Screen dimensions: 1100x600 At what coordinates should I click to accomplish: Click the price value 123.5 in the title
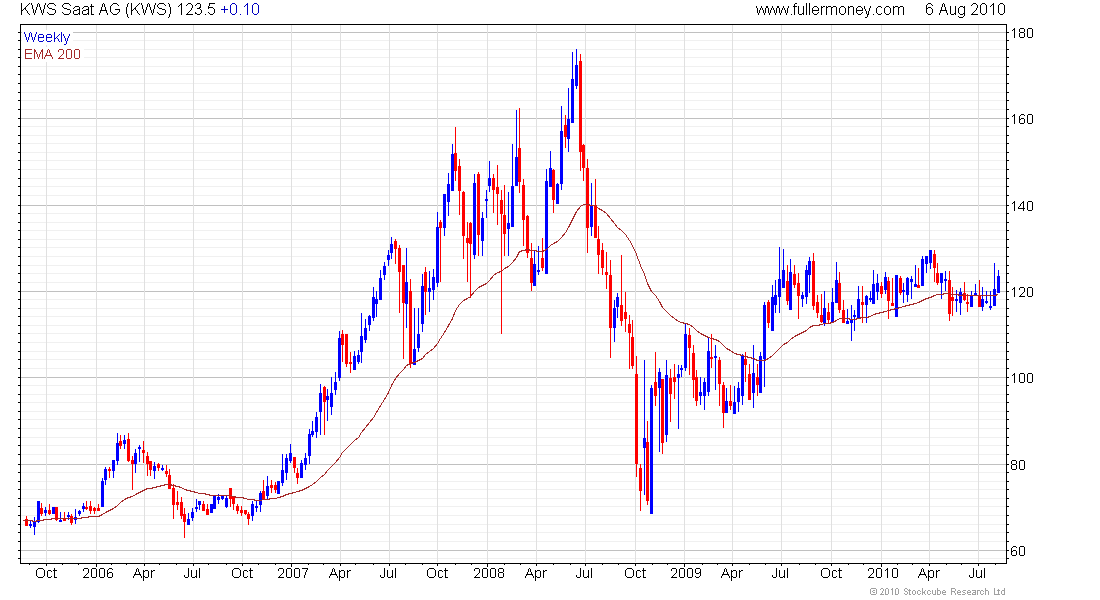(196, 10)
